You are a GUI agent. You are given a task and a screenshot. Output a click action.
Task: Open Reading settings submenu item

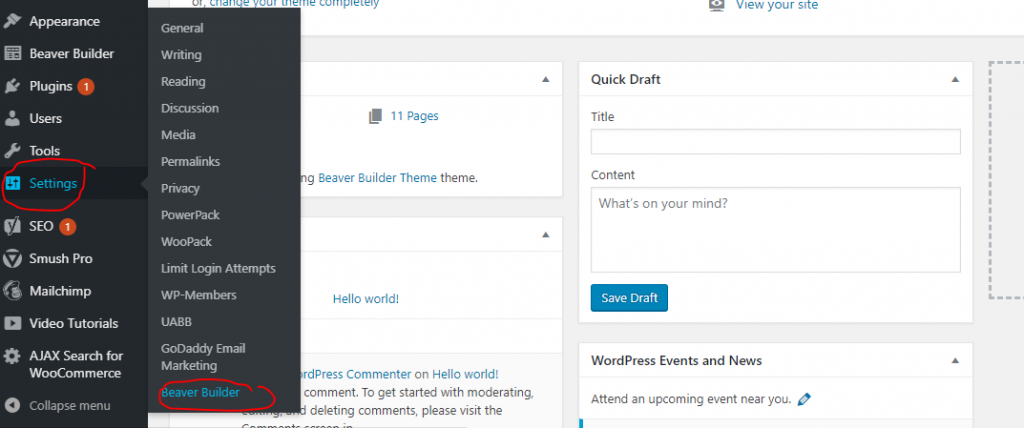pos(184,82)
